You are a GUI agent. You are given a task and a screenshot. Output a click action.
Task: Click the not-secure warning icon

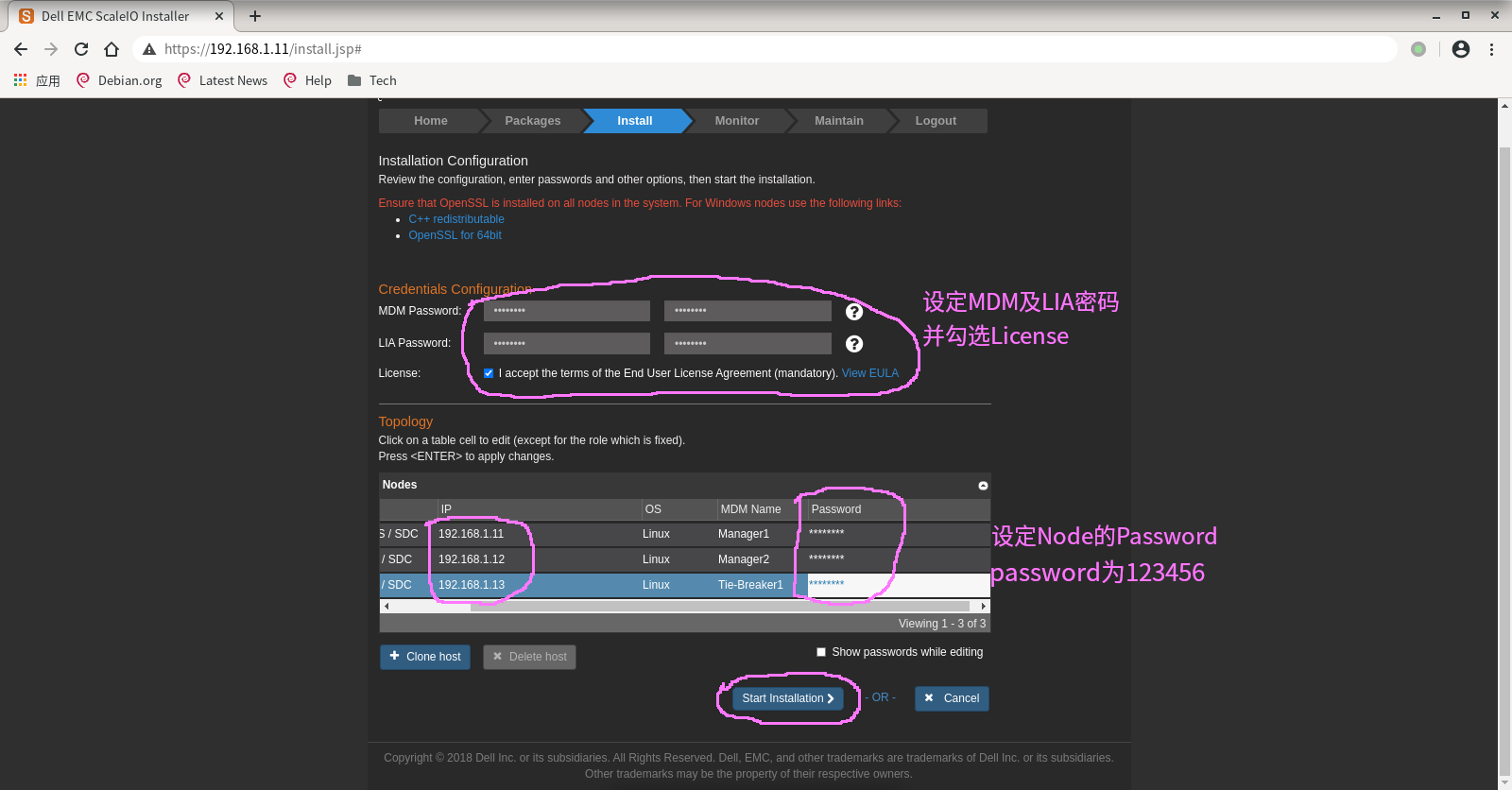tap(149, 49)
